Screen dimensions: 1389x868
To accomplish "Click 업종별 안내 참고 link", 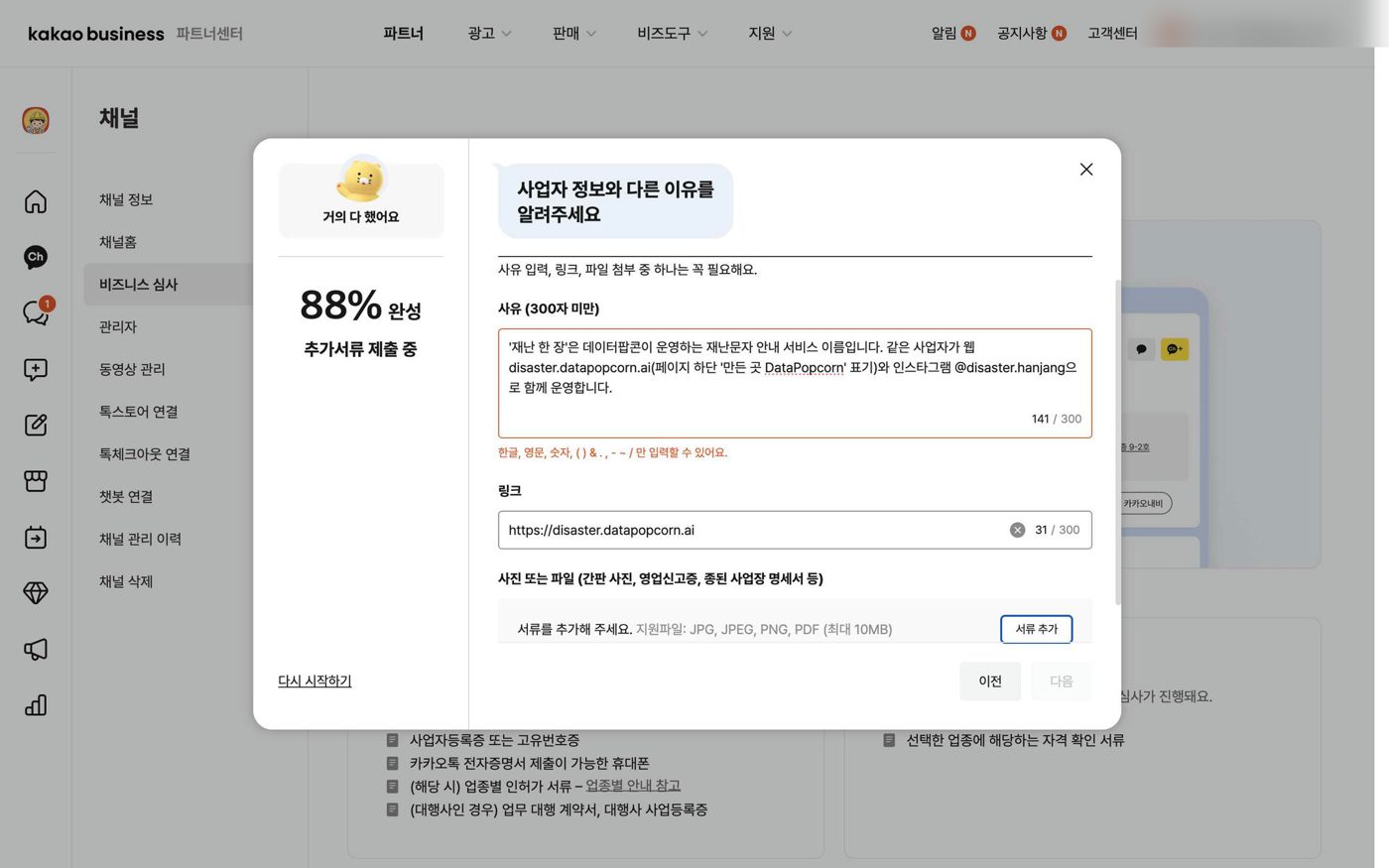I will pos(633,786).
